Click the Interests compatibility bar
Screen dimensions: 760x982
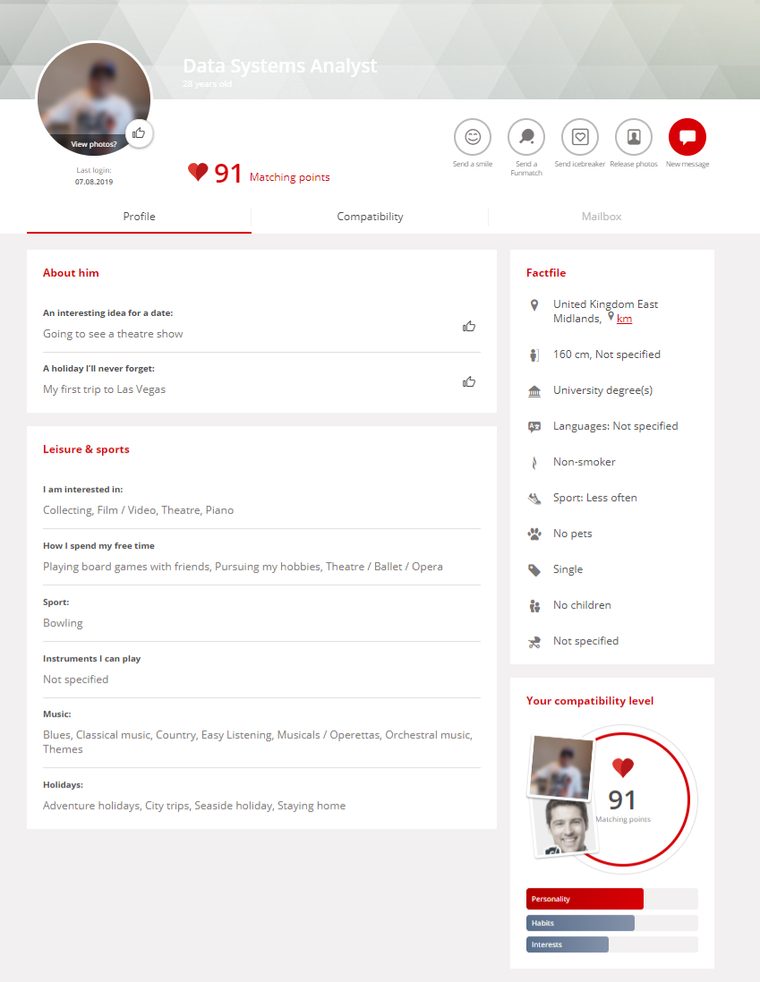pos(567,944)
